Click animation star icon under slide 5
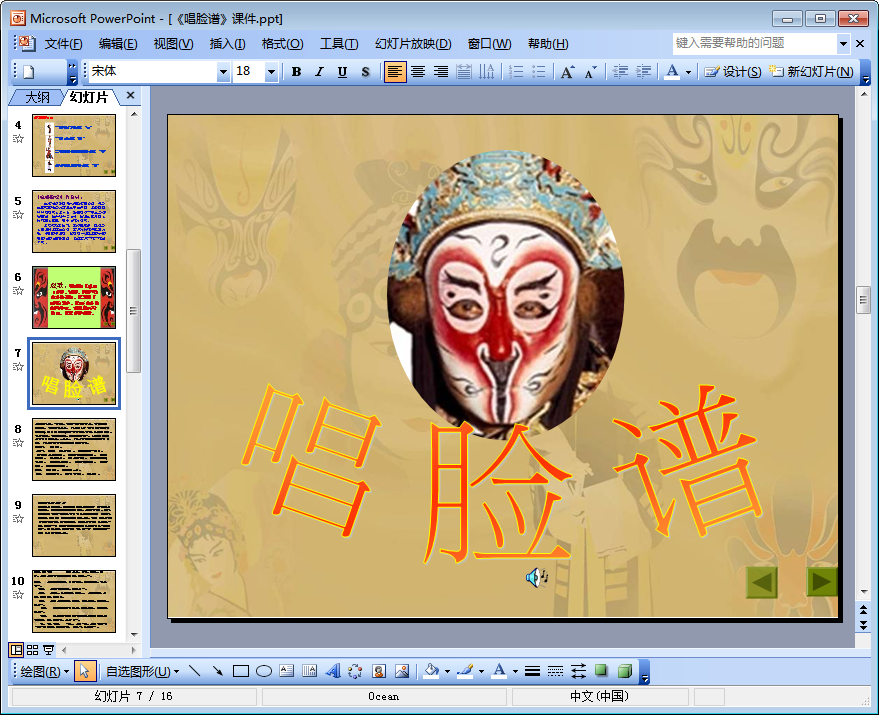 tap(18, 215)
